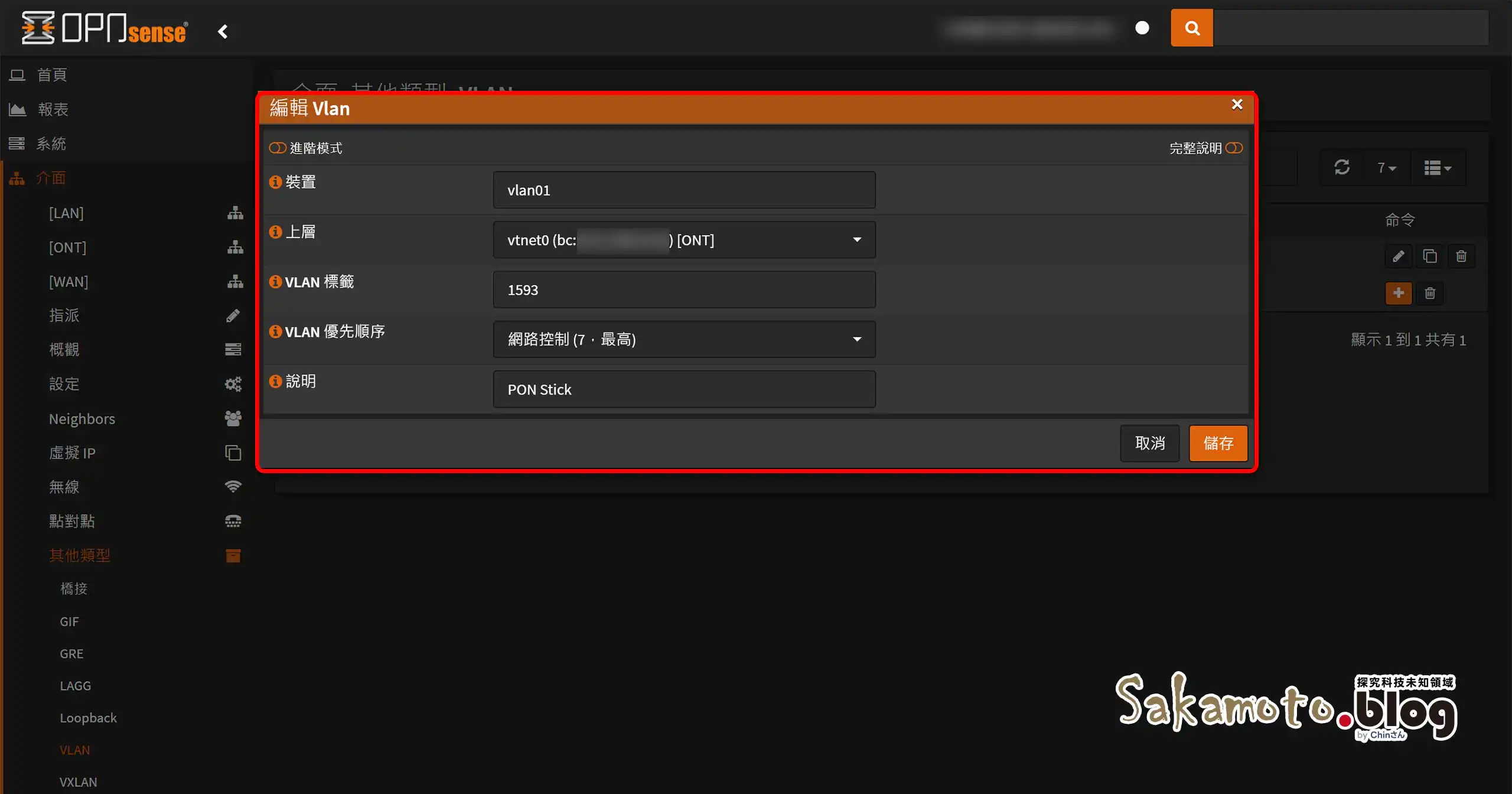Click the 儲存 save button
The image size is (1512, 794).
pyautogui.click(x=1218, y=443)
